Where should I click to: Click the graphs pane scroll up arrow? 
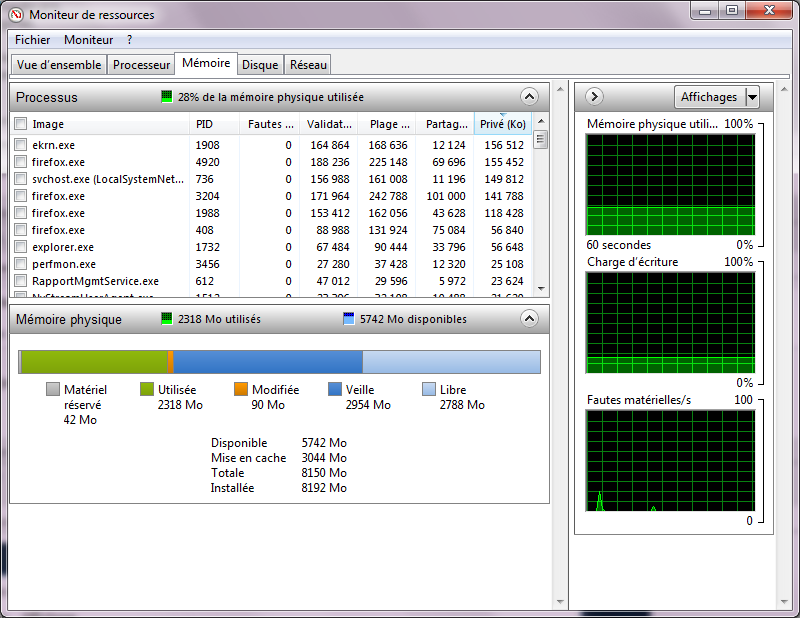coord(784,89)
